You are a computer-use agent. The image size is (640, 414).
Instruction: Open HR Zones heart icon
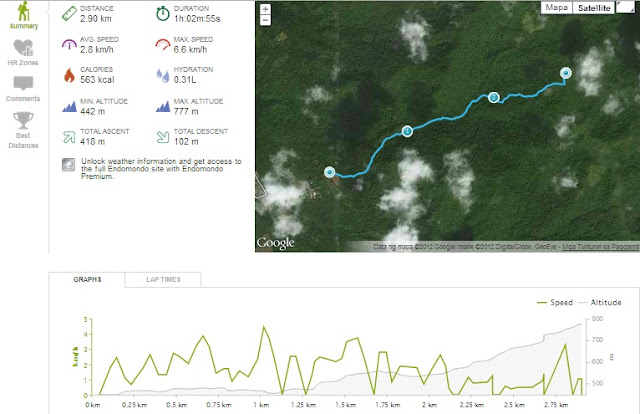pos(23,48)
